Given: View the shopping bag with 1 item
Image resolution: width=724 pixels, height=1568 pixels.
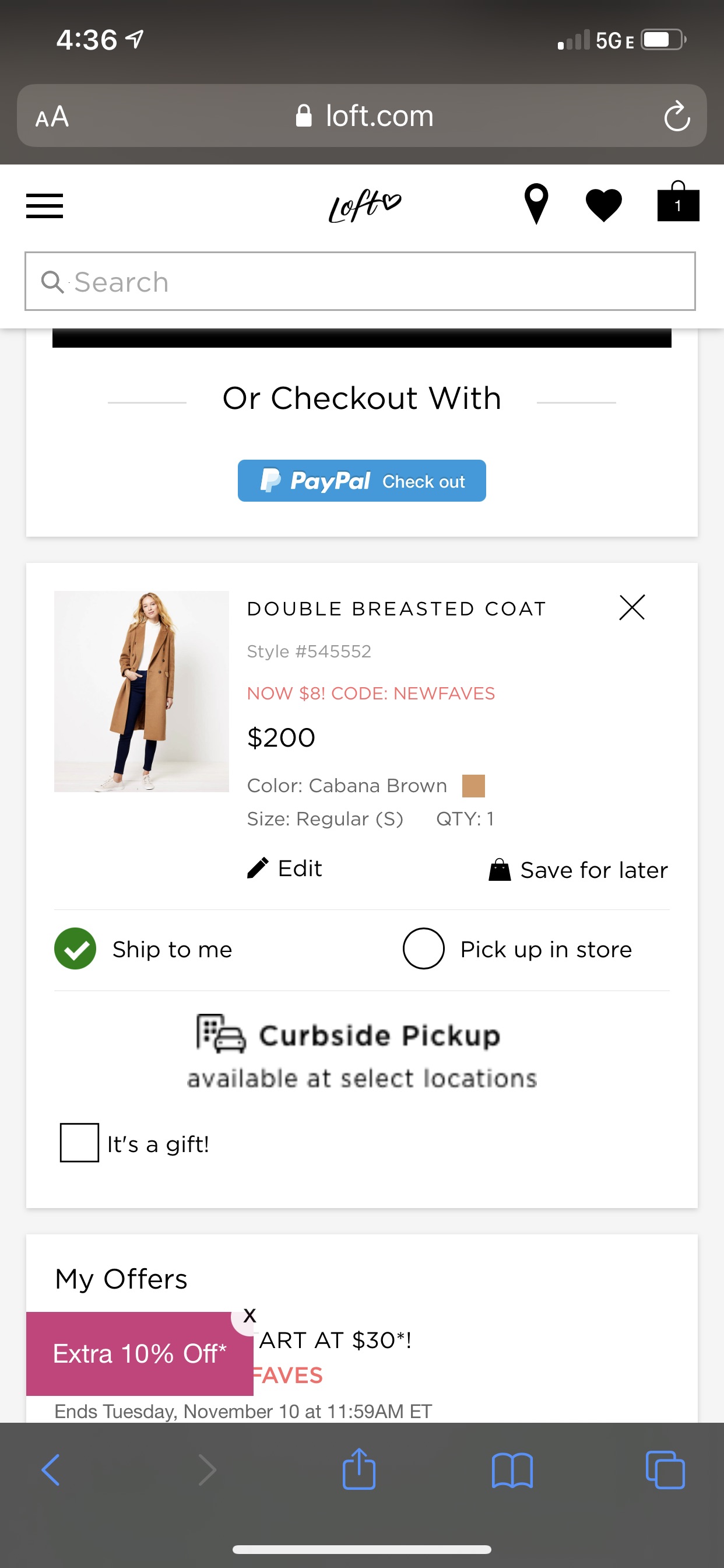Looking at the screenshot, I should pyautogui.click(x=677, y=205).
